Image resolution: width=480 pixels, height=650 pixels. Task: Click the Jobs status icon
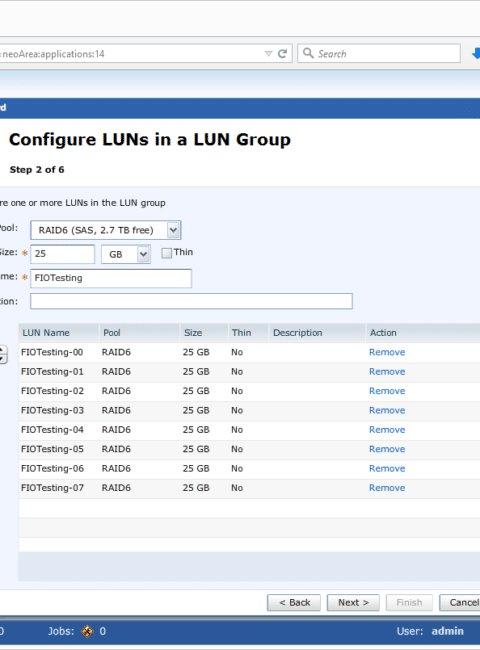(x=87, y=631)
